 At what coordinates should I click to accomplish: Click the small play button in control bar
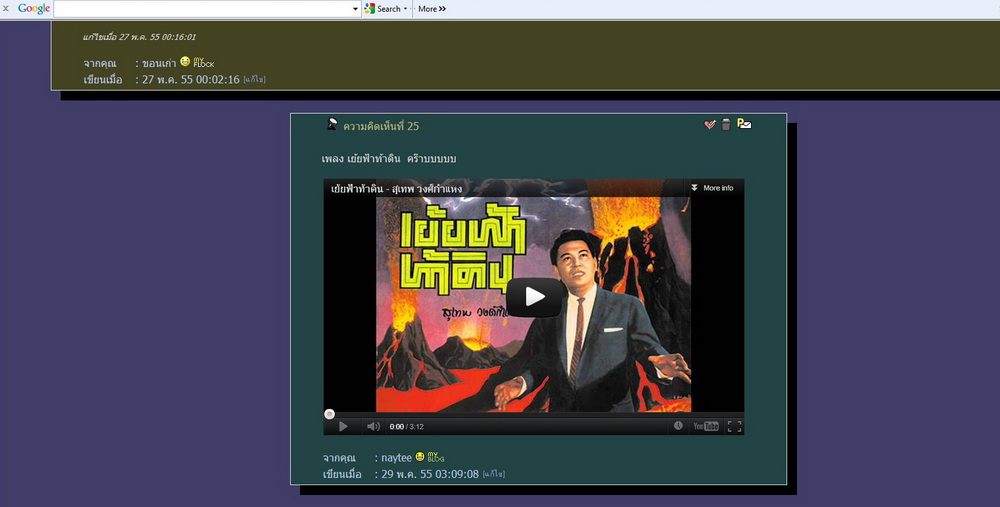click(343, 427)
